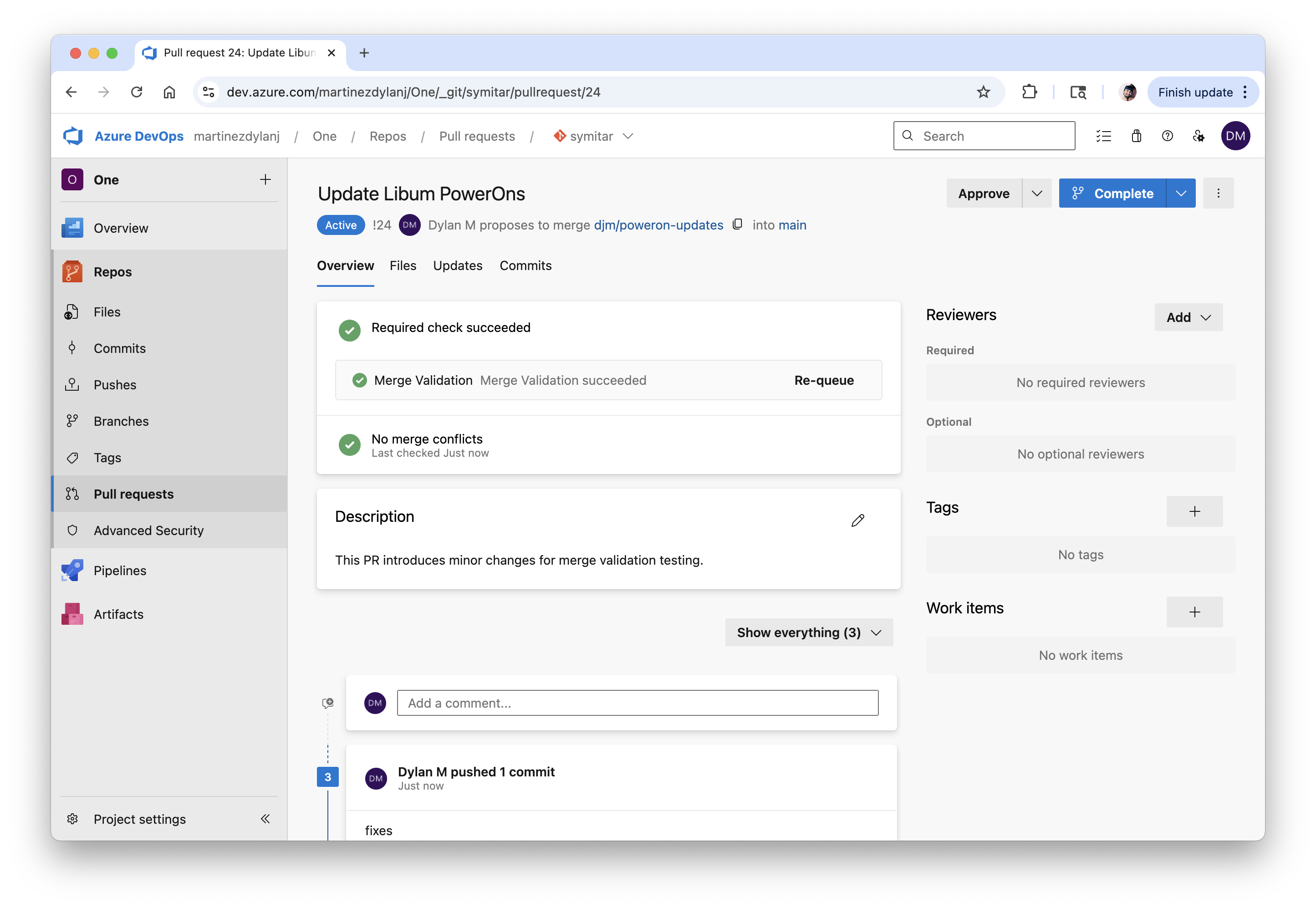Open the One project plus menu

[265, 180]
